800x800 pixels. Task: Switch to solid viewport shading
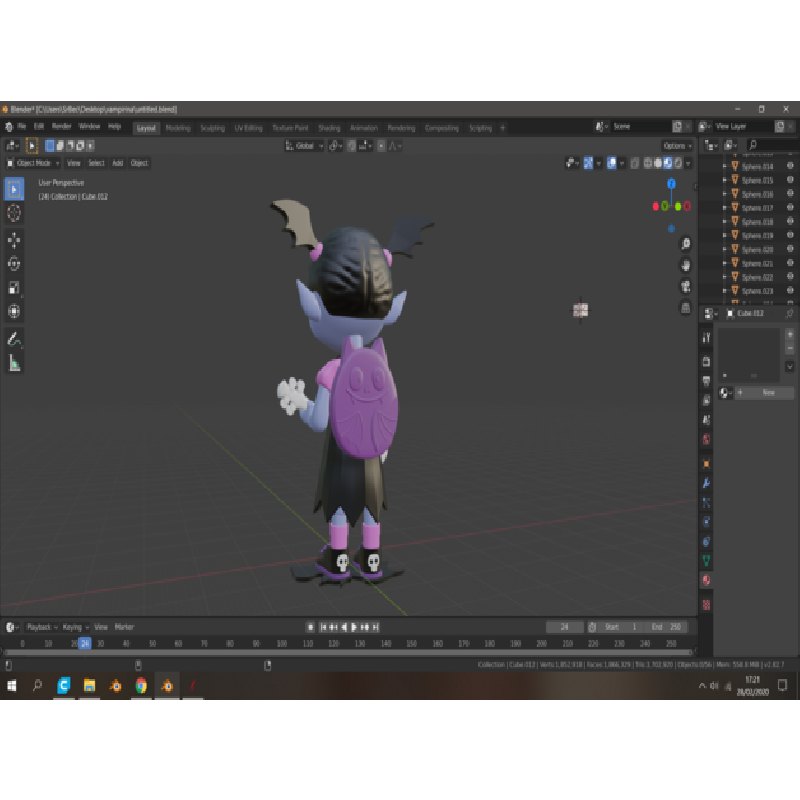(x=658, y=163)
